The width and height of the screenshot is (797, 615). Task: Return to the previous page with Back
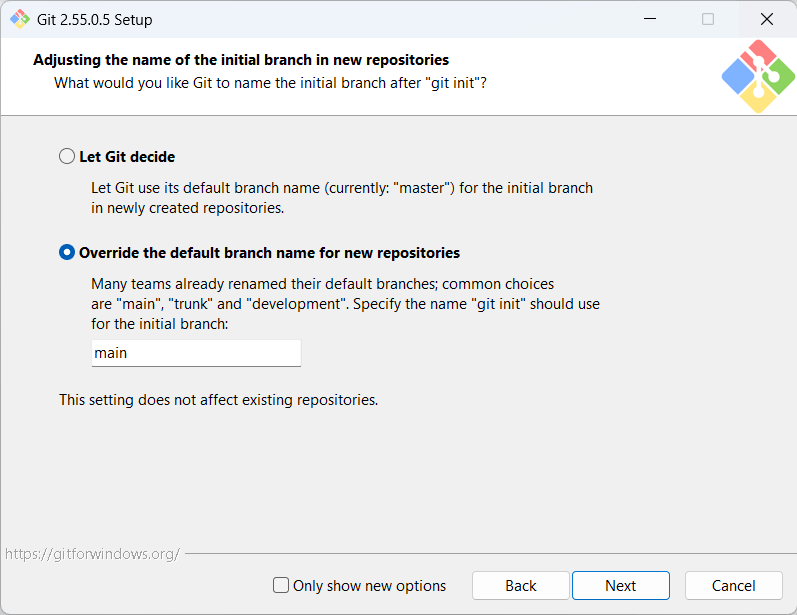[520, 586]
